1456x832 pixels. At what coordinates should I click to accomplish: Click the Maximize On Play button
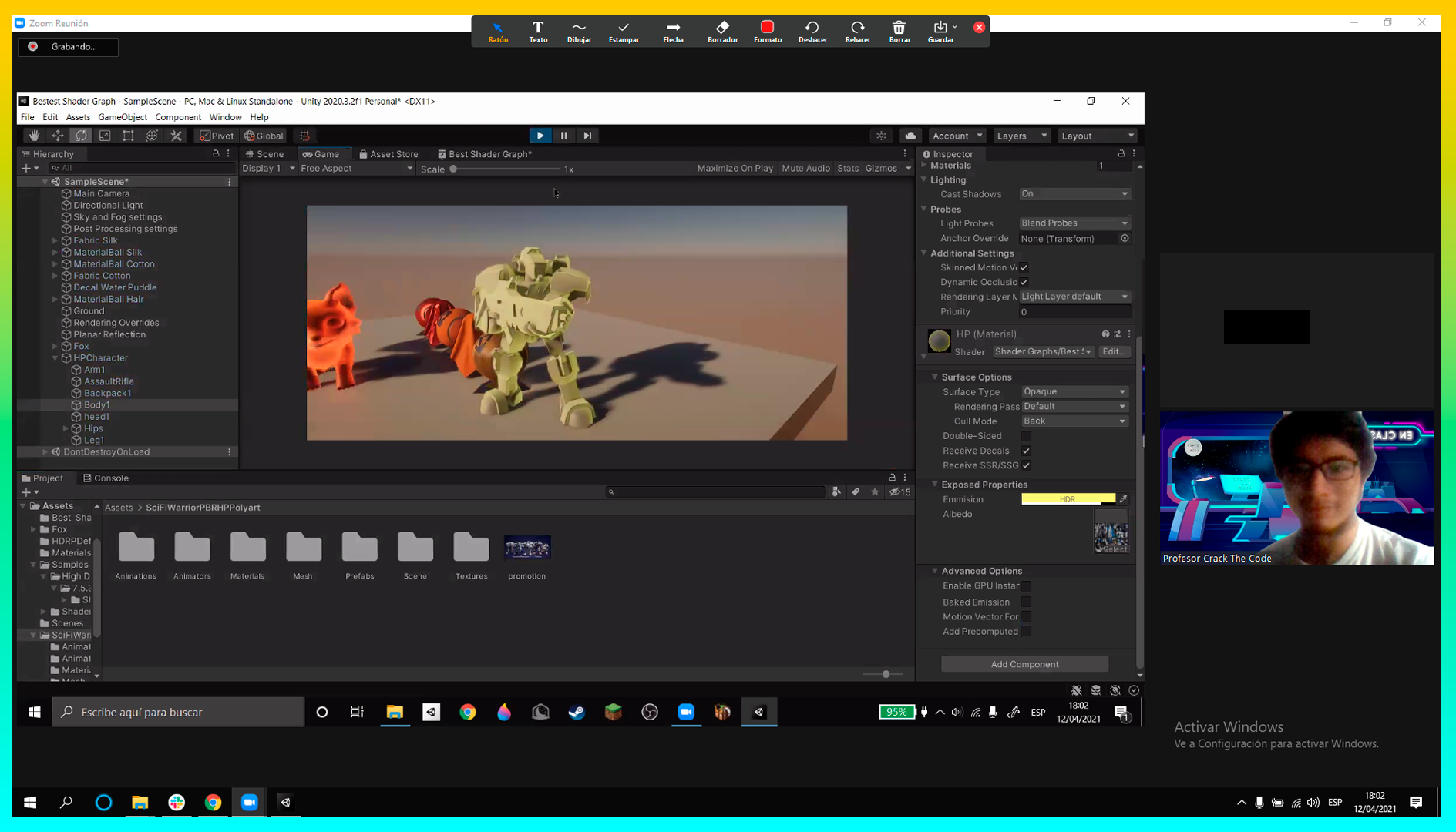(x=735, y=169)
